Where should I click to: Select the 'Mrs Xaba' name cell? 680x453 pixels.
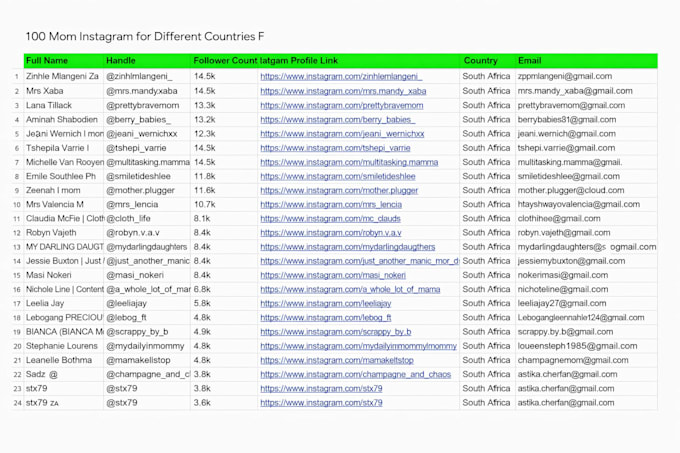(x=64, y=91)
